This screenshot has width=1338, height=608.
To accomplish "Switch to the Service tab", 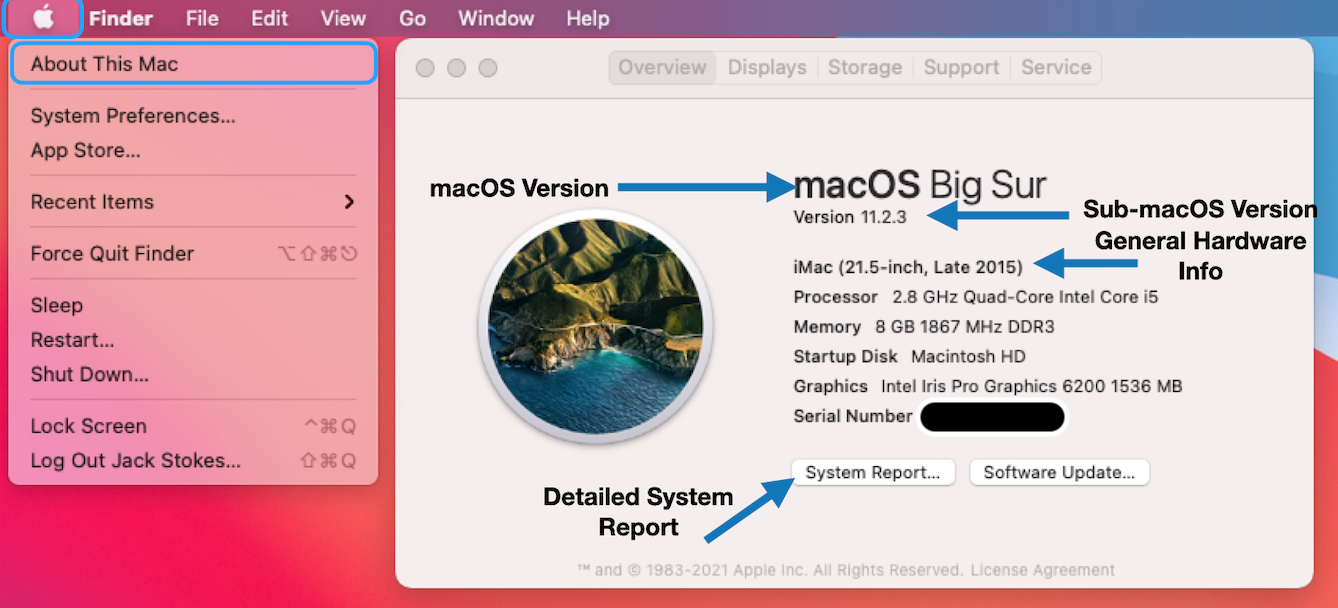I will point(1056,67).
